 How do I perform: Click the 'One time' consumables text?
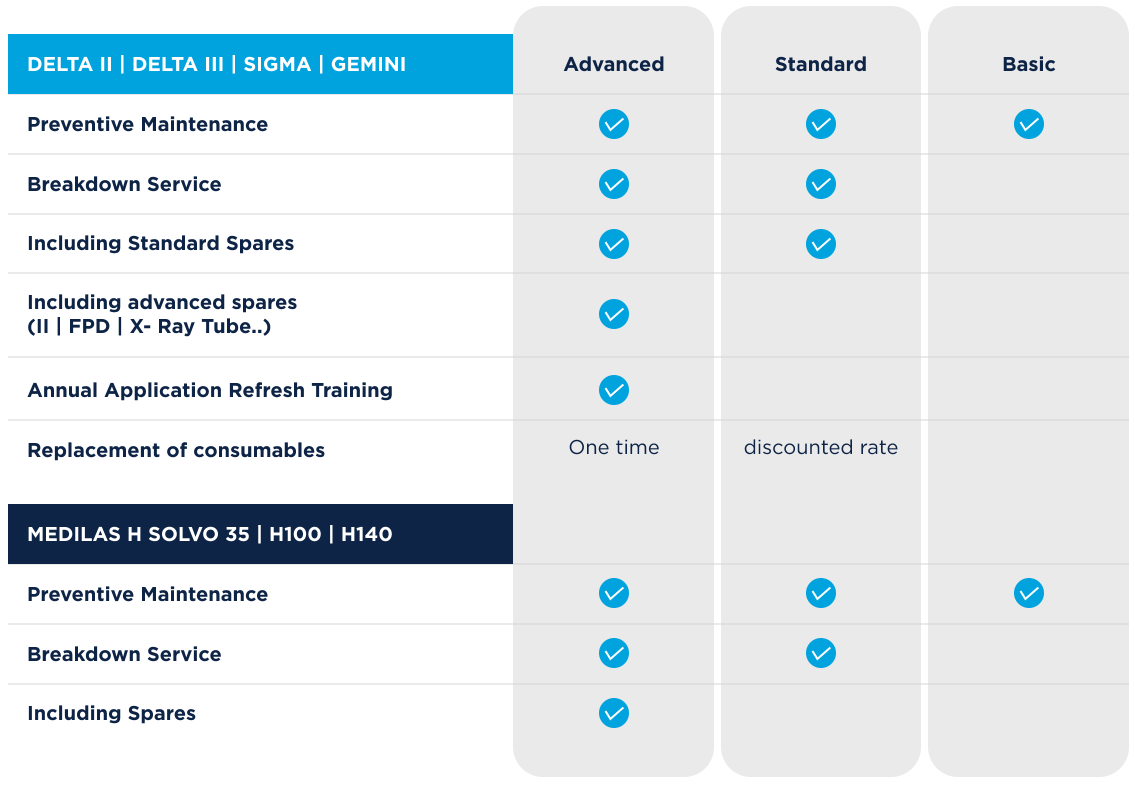[614, 448]
